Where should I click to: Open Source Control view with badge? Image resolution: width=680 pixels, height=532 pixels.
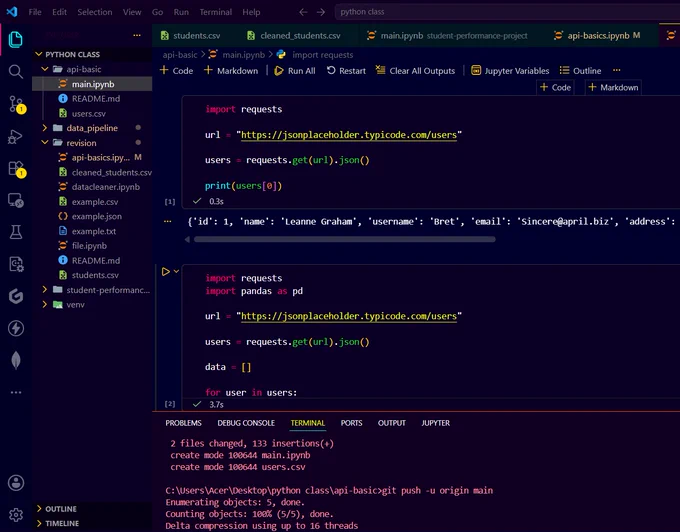pyautogui.click(x=16, y=104)
